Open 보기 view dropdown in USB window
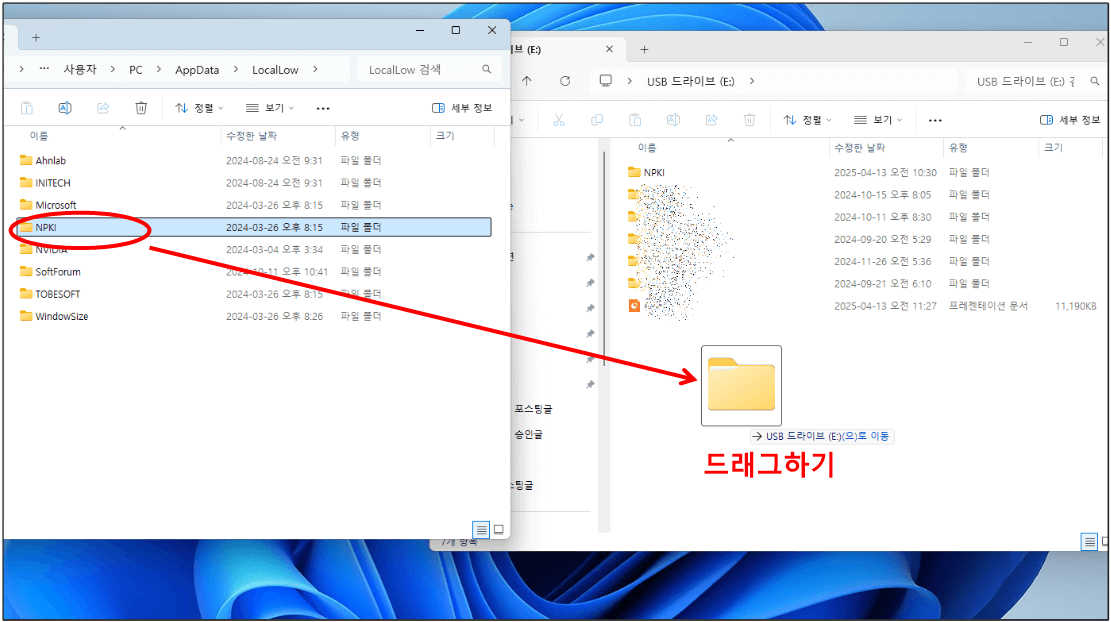This screenshot has width=1111, height=622. point(878,120)
